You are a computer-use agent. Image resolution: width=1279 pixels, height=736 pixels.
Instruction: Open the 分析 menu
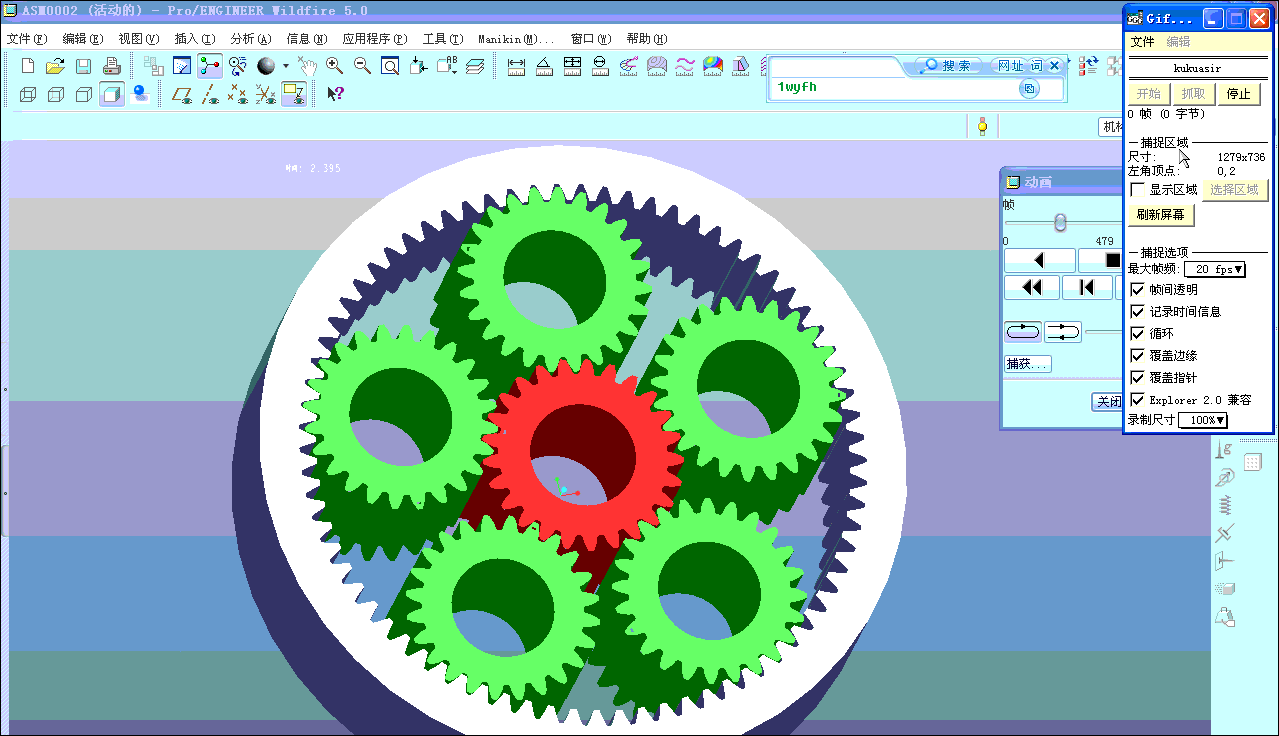[x=251, y=39]
